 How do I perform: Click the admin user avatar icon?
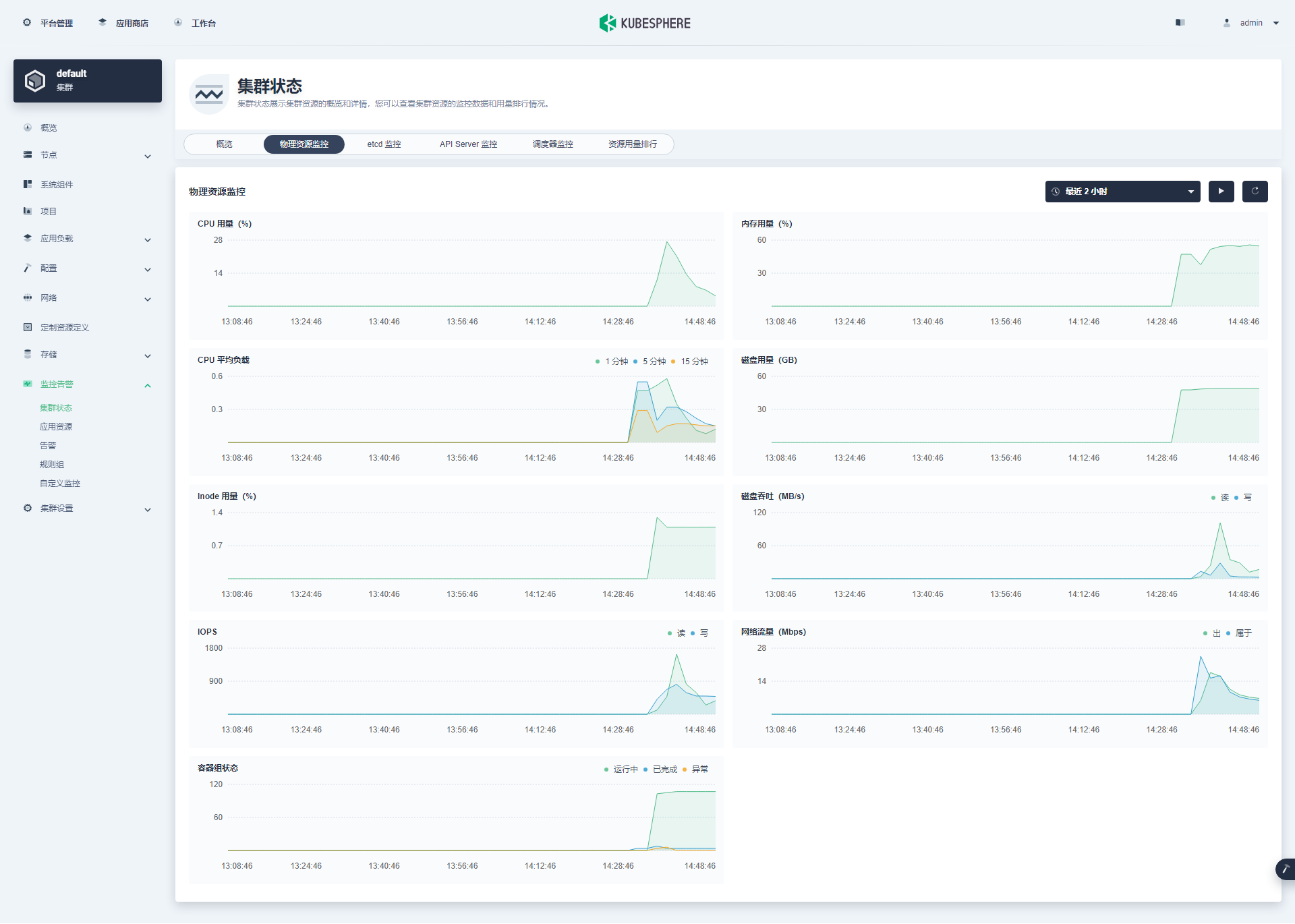(x=1227, y=23)
